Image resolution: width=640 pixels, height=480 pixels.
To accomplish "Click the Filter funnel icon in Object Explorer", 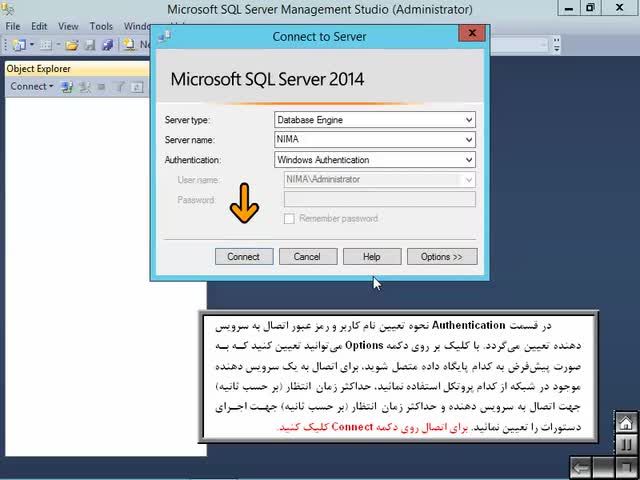I will [x=119, y=87].
